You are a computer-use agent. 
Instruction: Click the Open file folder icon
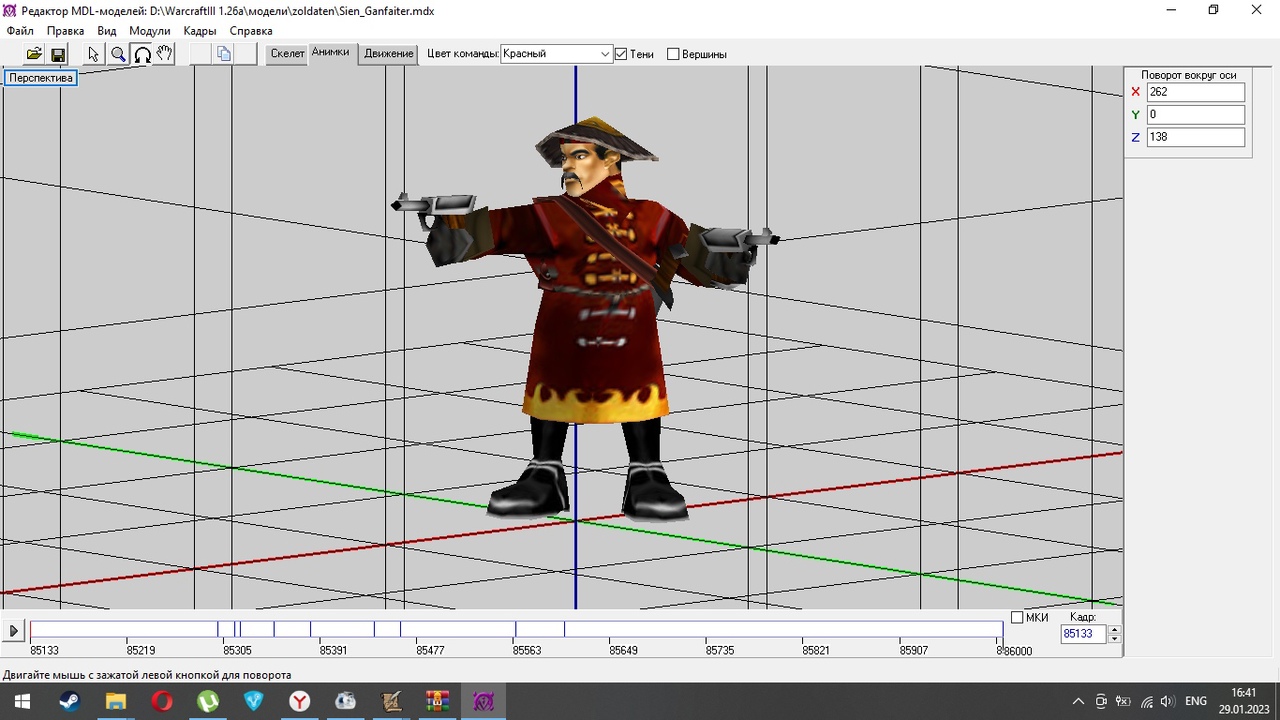click(x=34, y=54)
